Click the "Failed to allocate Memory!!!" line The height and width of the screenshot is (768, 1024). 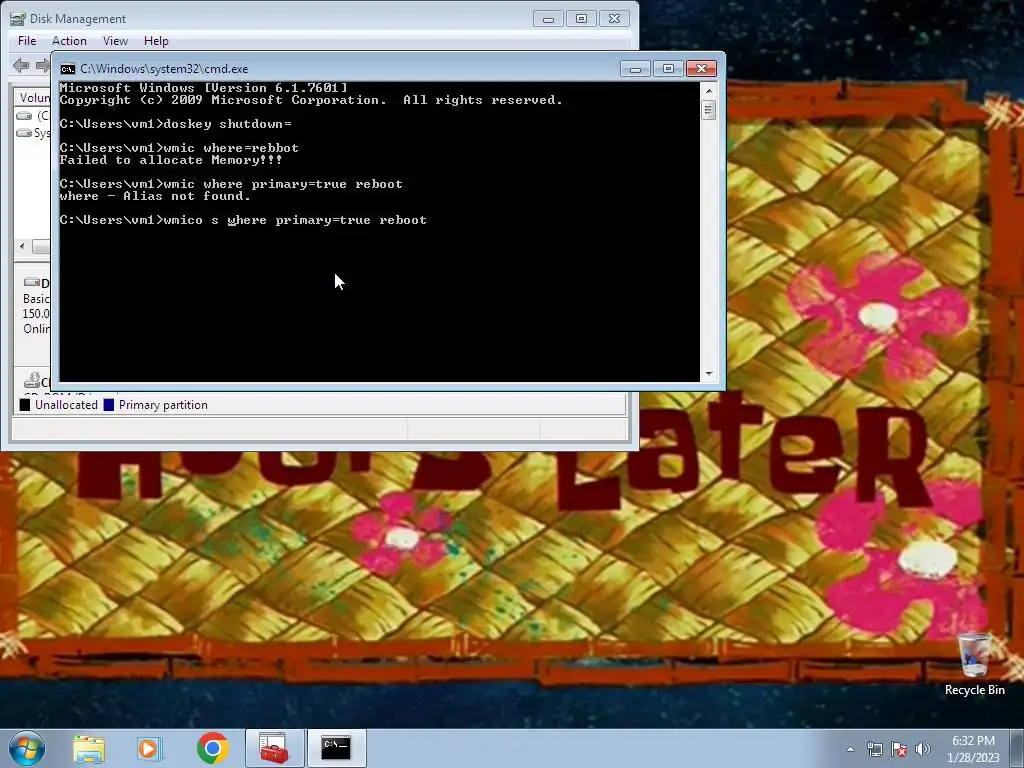pos(171,160)
